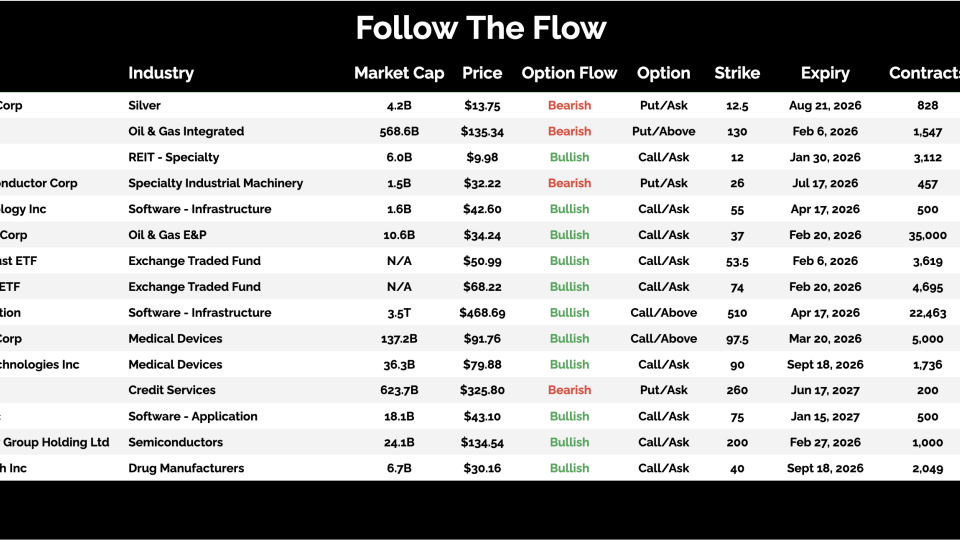The width and height of the screenshot is (960, 540).
Task: Click the Industry column header
Action: pos(161,73)
